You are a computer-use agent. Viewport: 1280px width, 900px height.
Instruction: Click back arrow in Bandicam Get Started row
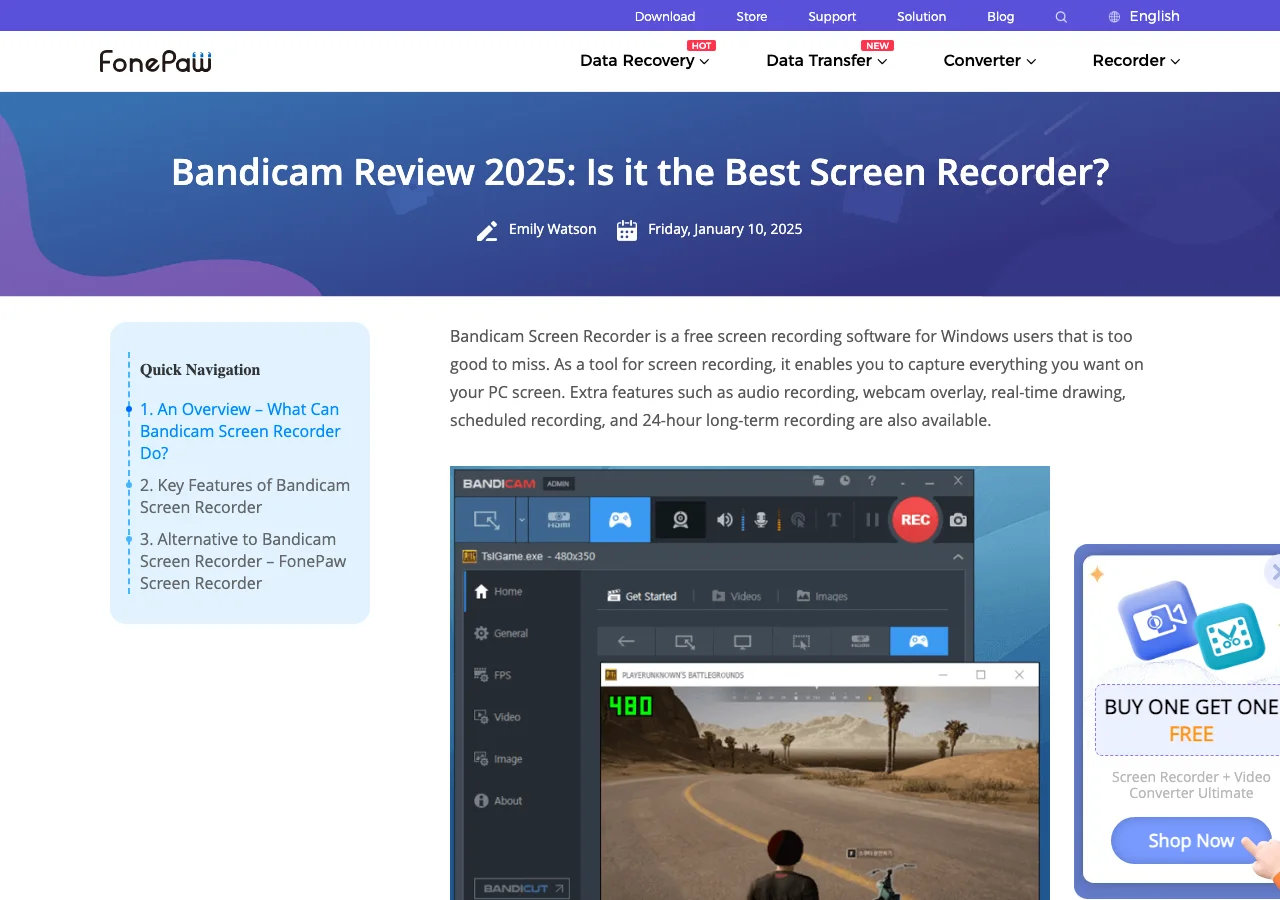(626, 642)
